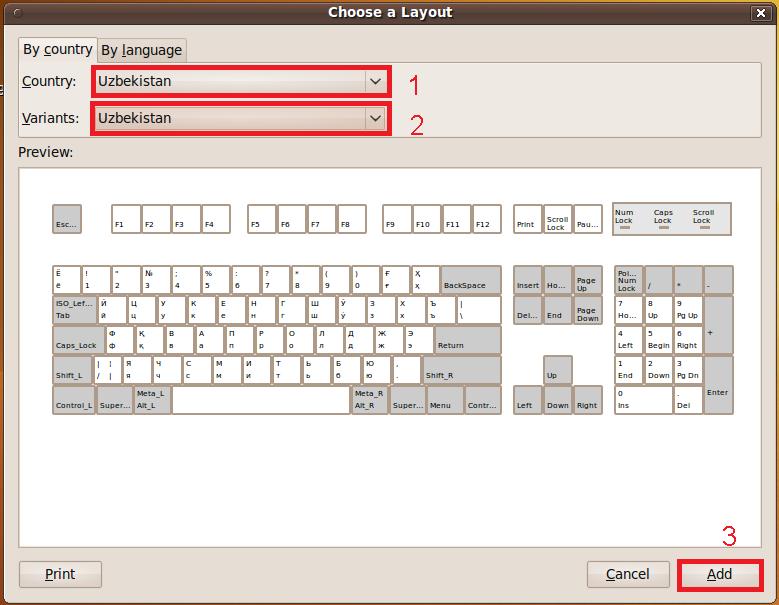Click the Return key in preview
Image resolution: width=779 pixels, height=605 pixels.
pyautogui.click(x=468, y=340)
